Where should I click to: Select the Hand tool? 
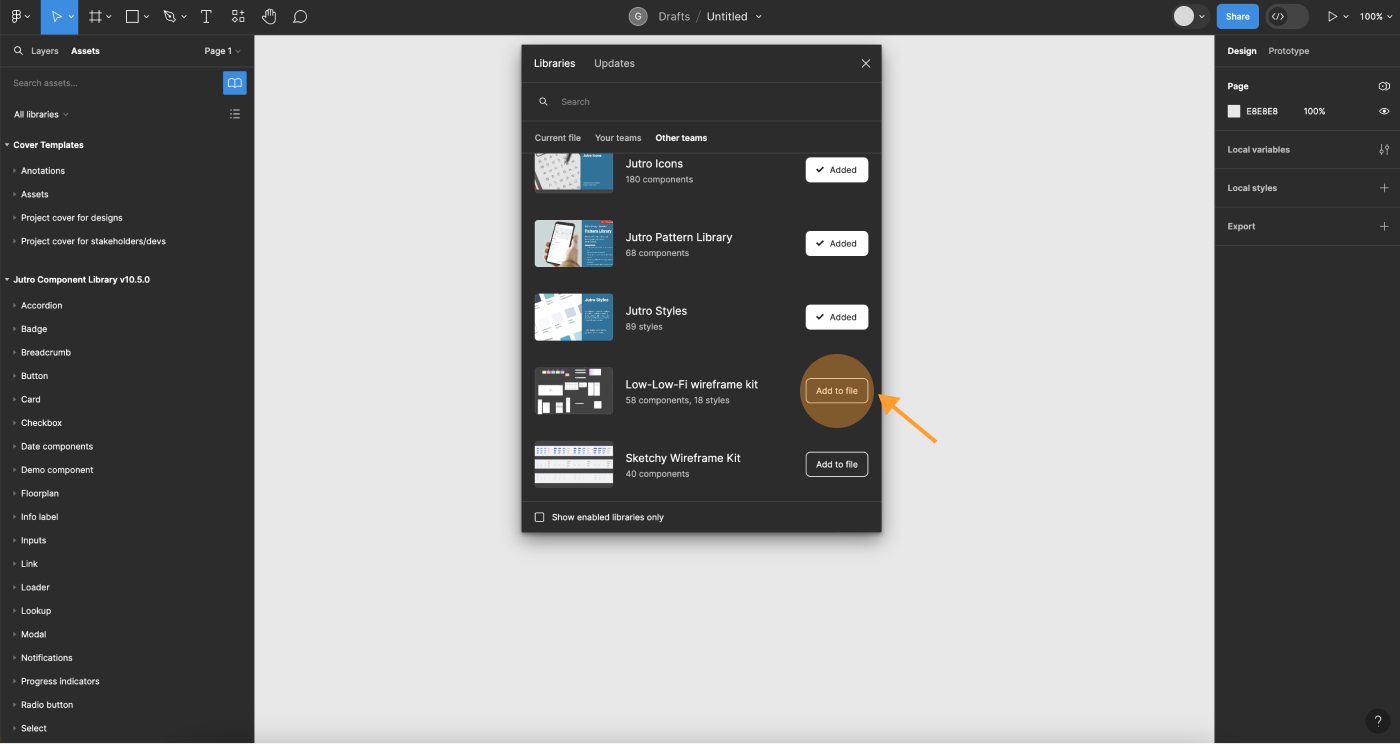coord(269,17)
